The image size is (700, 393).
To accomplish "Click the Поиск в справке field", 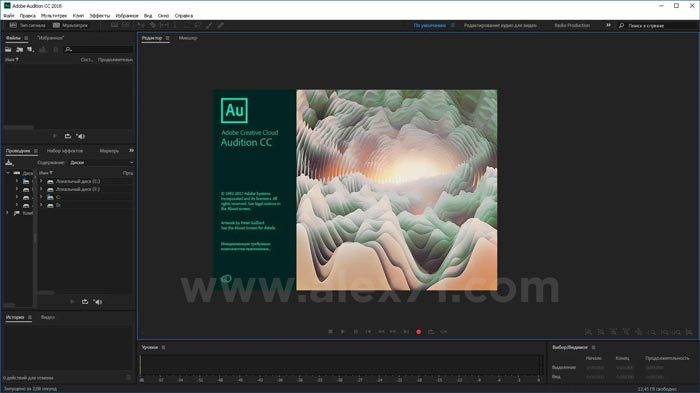I will point(658,25).
